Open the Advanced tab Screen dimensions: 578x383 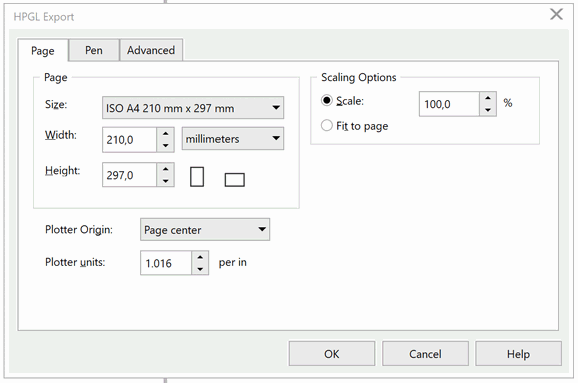151,50
